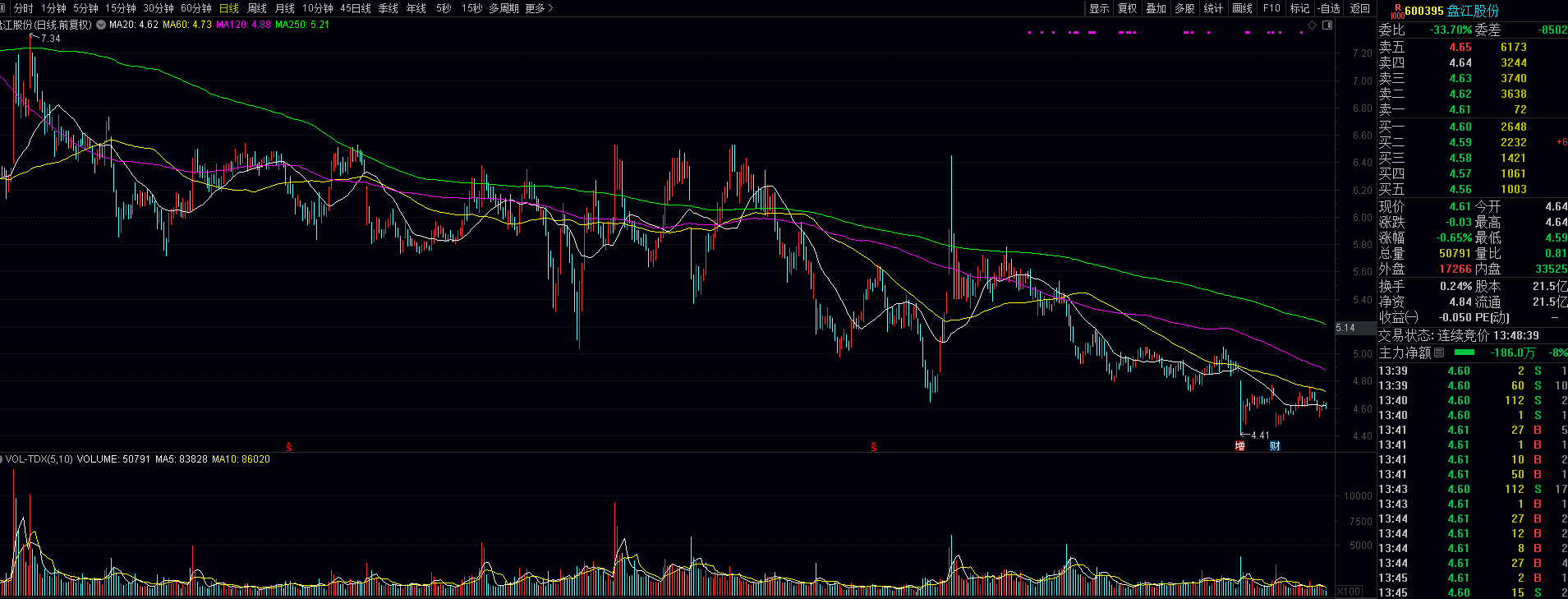Toggle the 叠加 overlay option
Screen dimensions: 1568x599
(x=1156, y=8)
